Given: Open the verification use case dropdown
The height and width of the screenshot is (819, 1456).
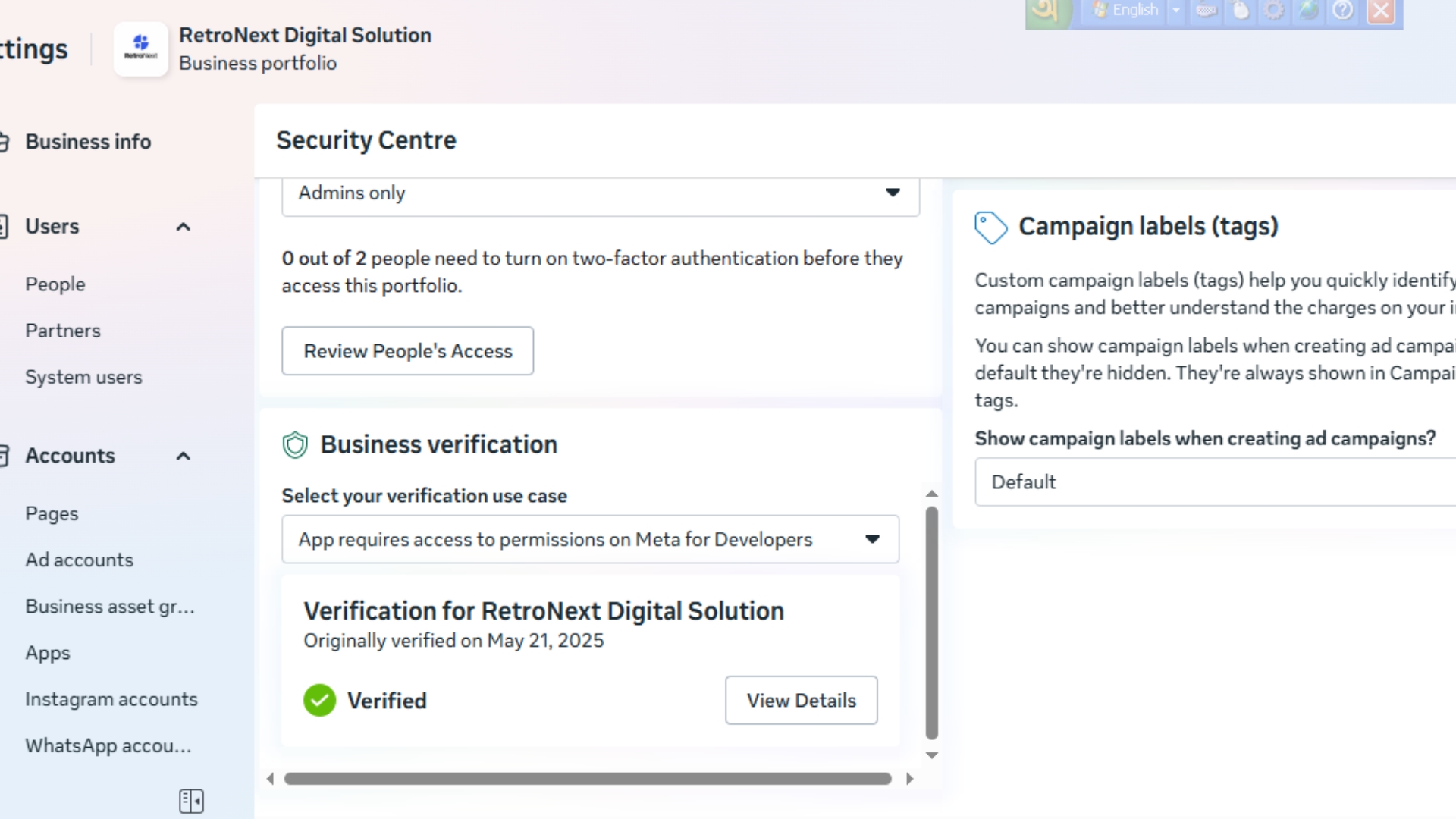Looking at the screenshot, I should pyautogui.click(x=590, y=539).
